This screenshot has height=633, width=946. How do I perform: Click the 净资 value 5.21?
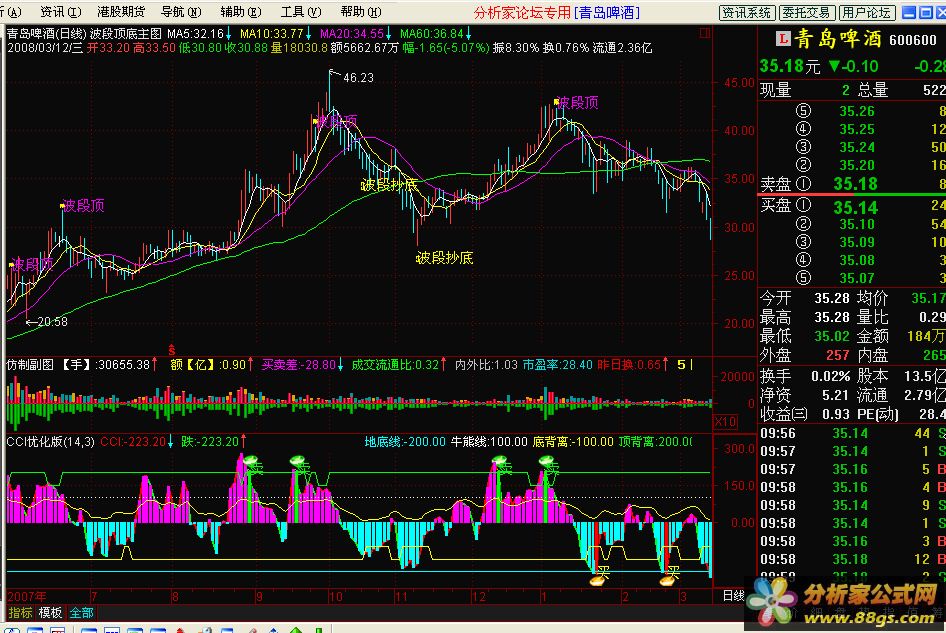pos(836,395)
